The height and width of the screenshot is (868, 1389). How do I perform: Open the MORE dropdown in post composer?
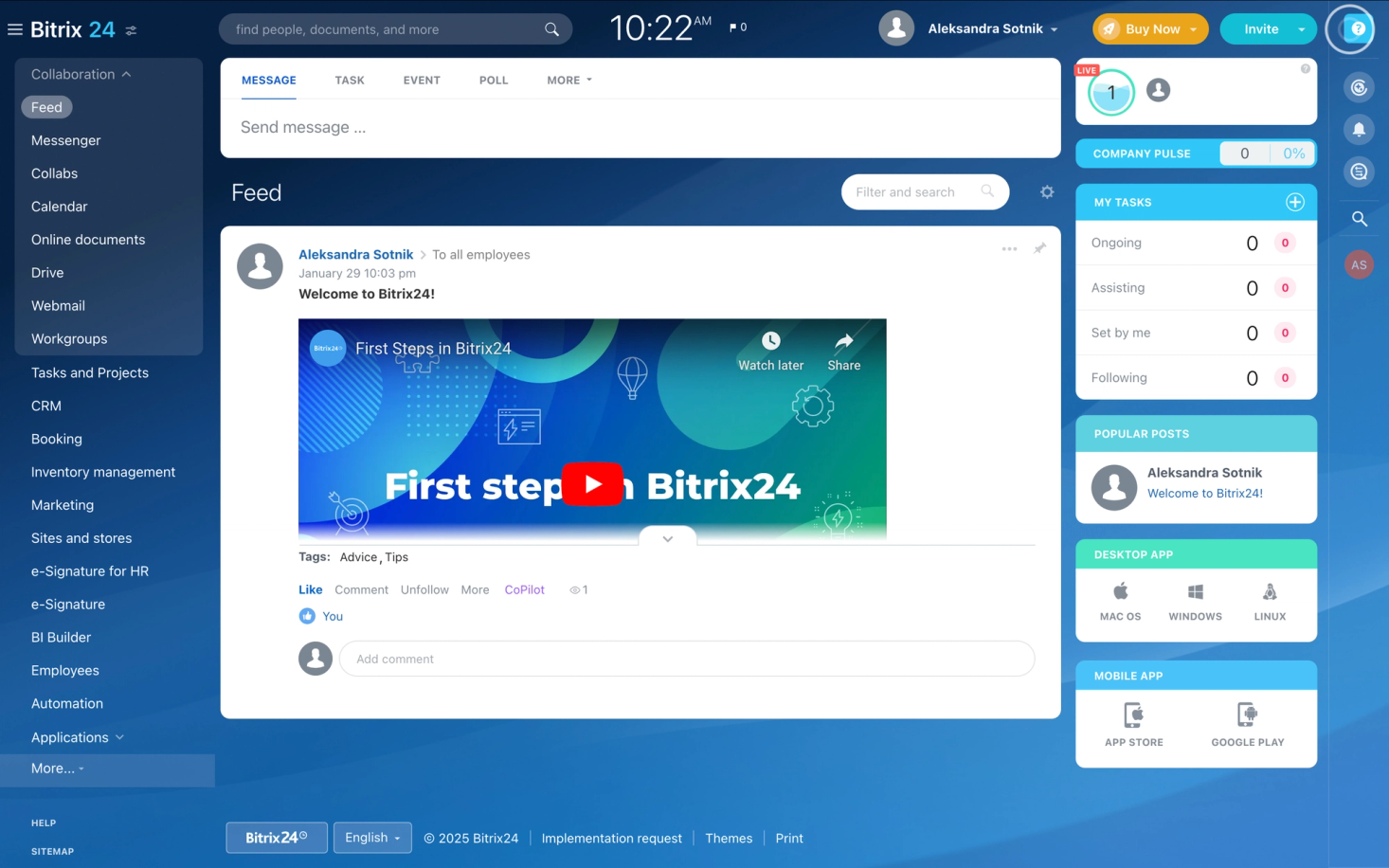pyautogui.click(x=569, y=81)
